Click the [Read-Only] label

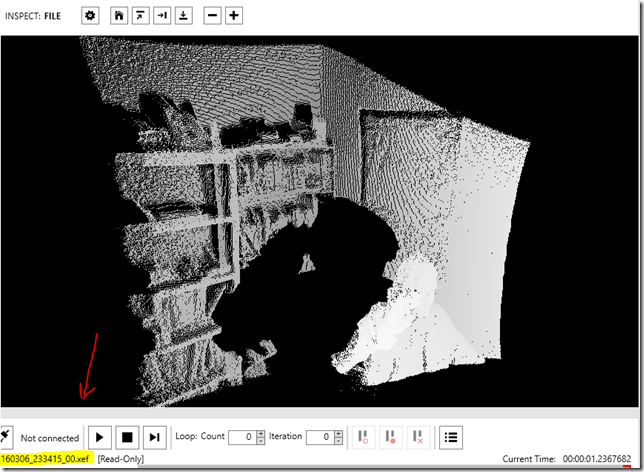(121, 459)
